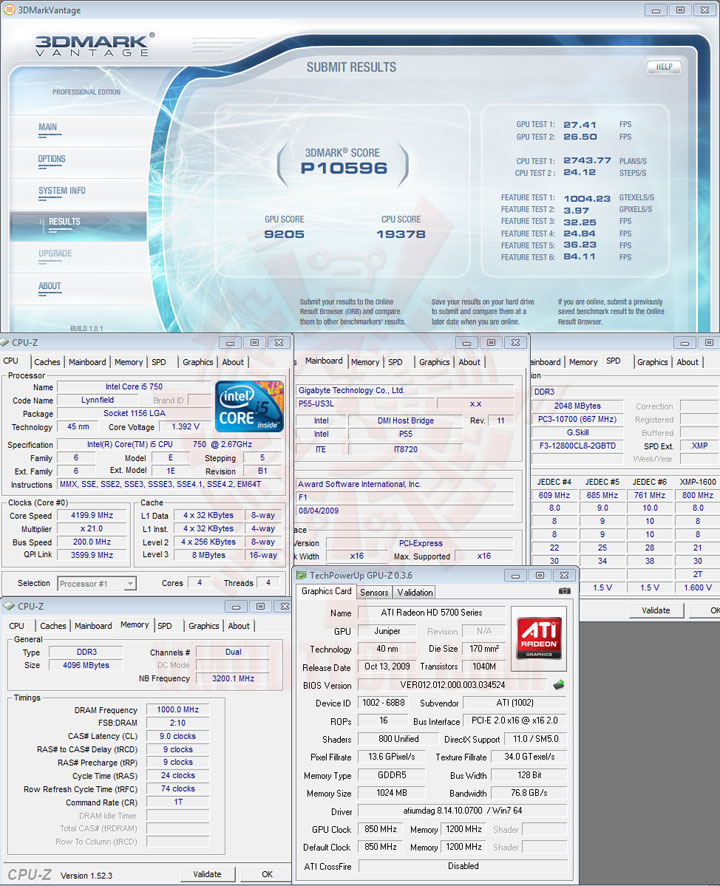Open Graphics tab in top-left CPU-Z

[x=198, y=362]
